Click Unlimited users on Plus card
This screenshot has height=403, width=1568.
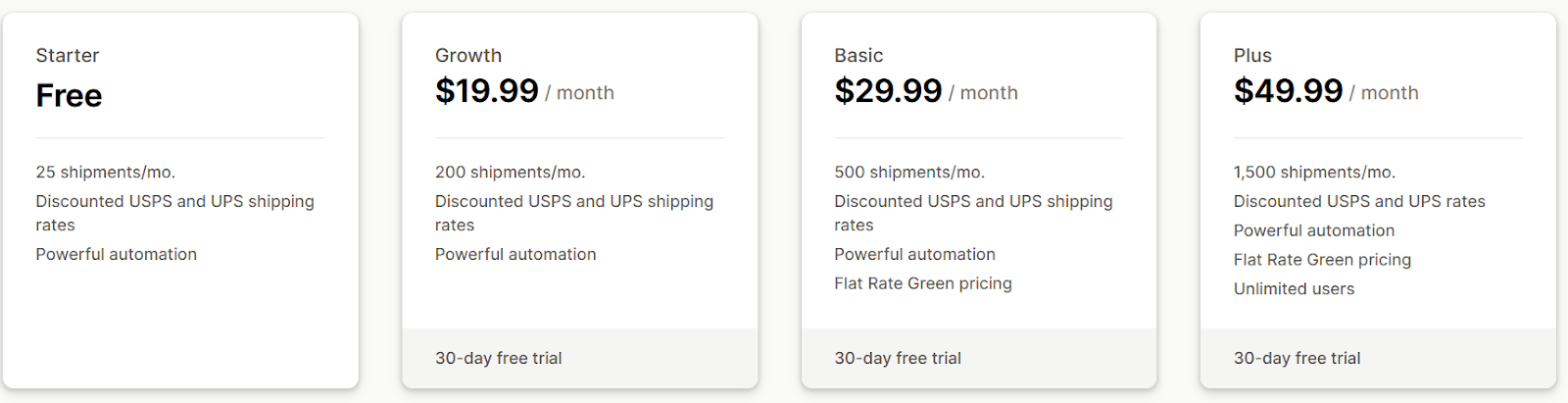click(1294, 289)
